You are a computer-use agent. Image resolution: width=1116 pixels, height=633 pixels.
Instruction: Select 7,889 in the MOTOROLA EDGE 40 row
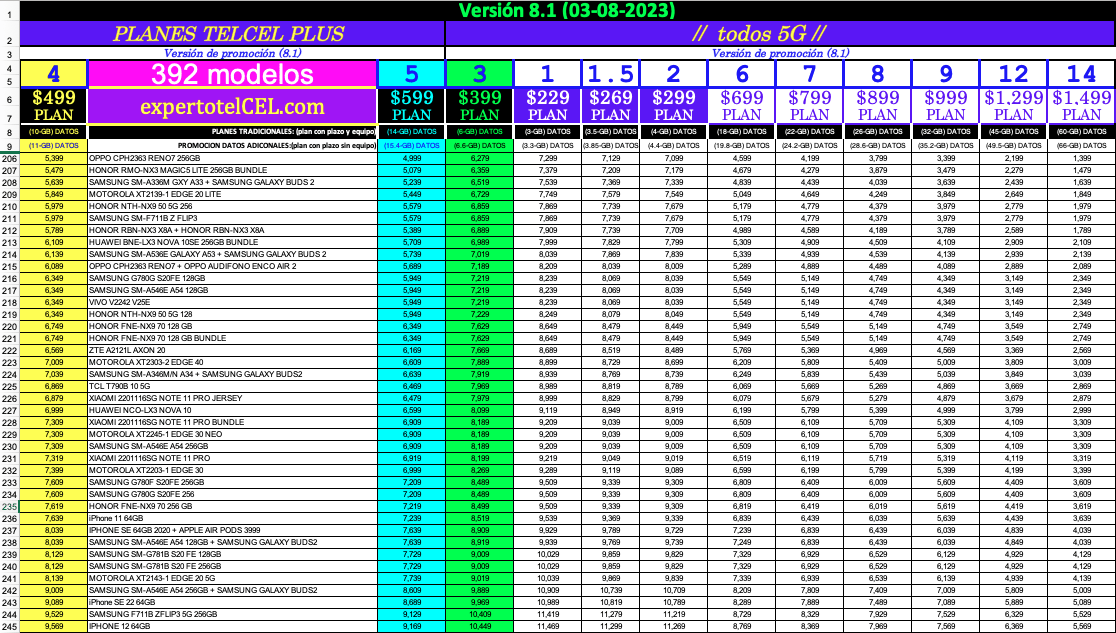(479, 362)
